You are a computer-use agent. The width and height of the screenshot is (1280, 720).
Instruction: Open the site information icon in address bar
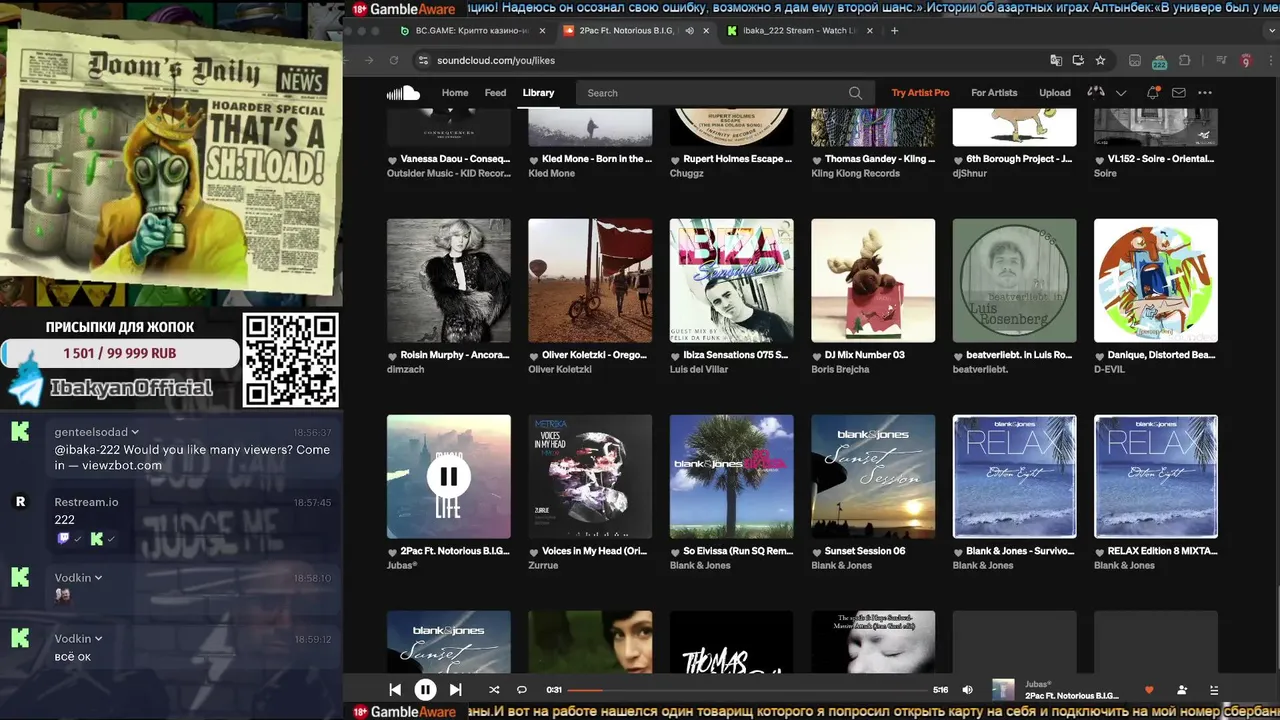425,60
